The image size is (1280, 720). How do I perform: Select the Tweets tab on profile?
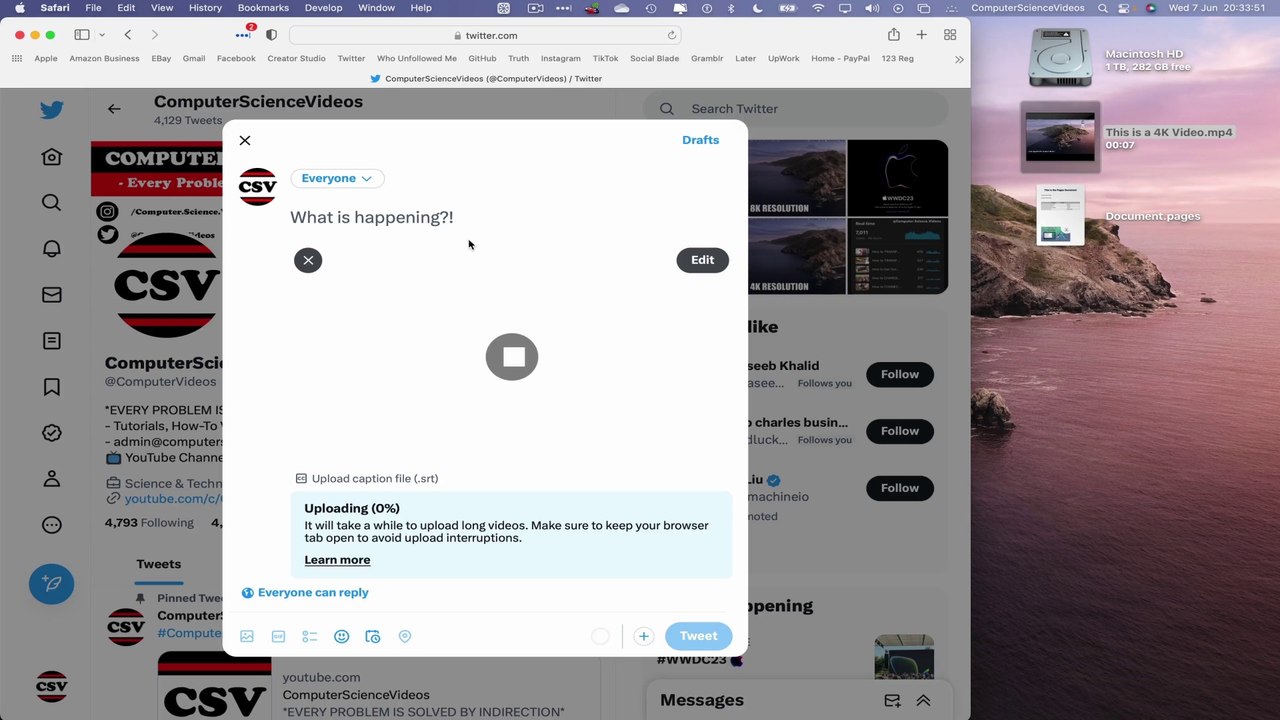coord(158,564)
